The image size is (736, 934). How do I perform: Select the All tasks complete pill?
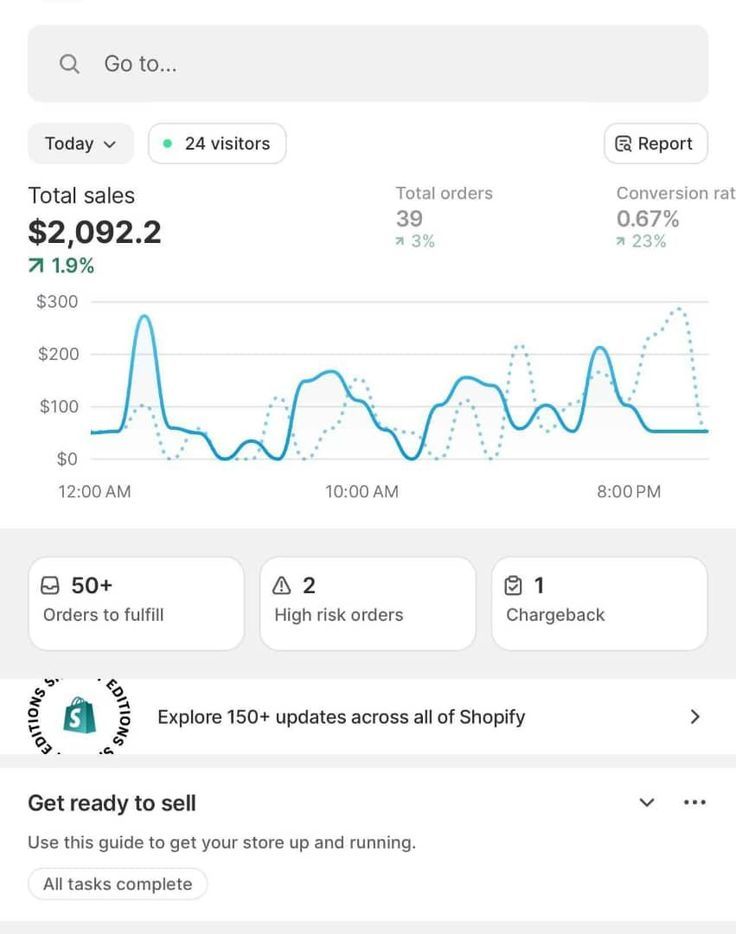coord(117,883)
